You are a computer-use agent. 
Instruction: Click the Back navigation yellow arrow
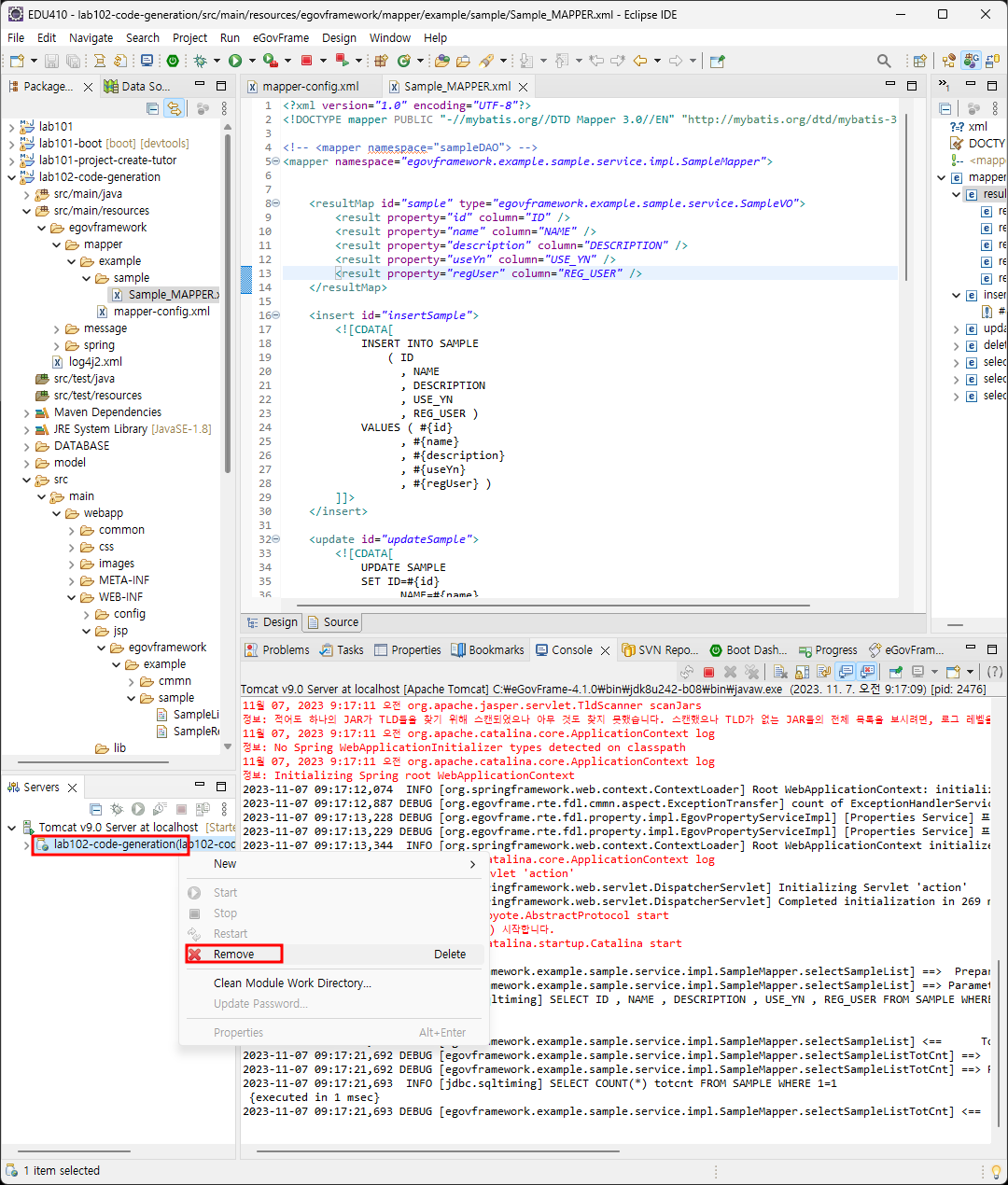click(x=640, y=61)
